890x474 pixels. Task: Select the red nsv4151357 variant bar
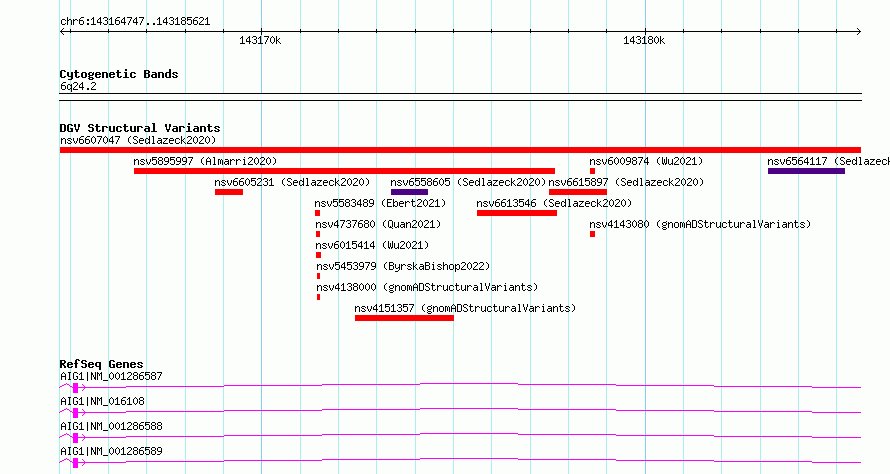(x=404, y=318)
